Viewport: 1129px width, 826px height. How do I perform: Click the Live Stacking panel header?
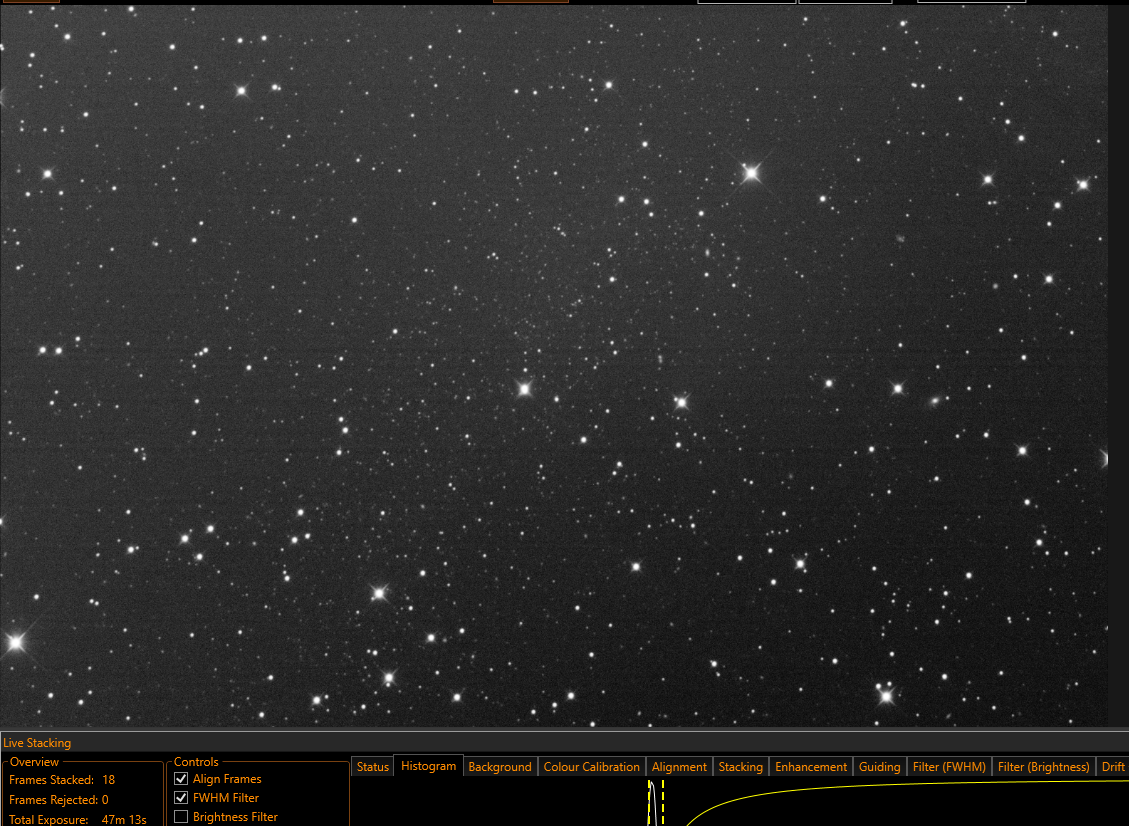click(37, 742)
